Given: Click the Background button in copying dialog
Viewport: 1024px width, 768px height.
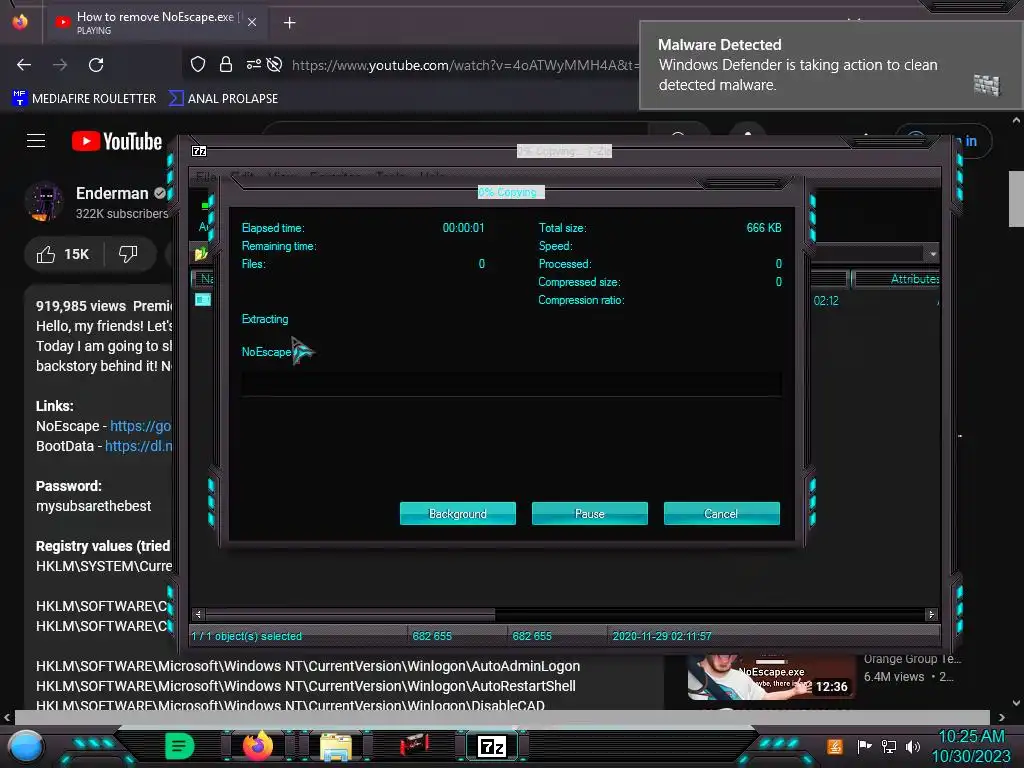Looking at the screenshot, I should coord(457,513).
